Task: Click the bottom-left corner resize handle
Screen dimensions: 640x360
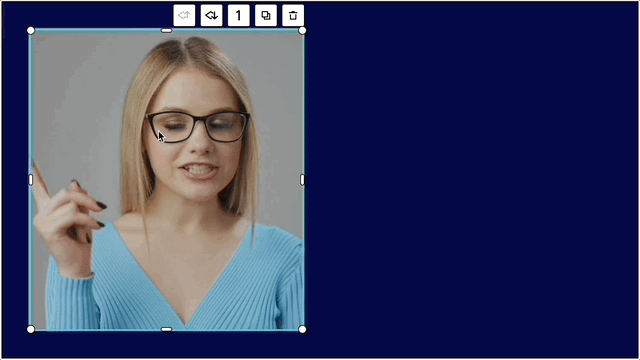Action: (x=31, y=329)
